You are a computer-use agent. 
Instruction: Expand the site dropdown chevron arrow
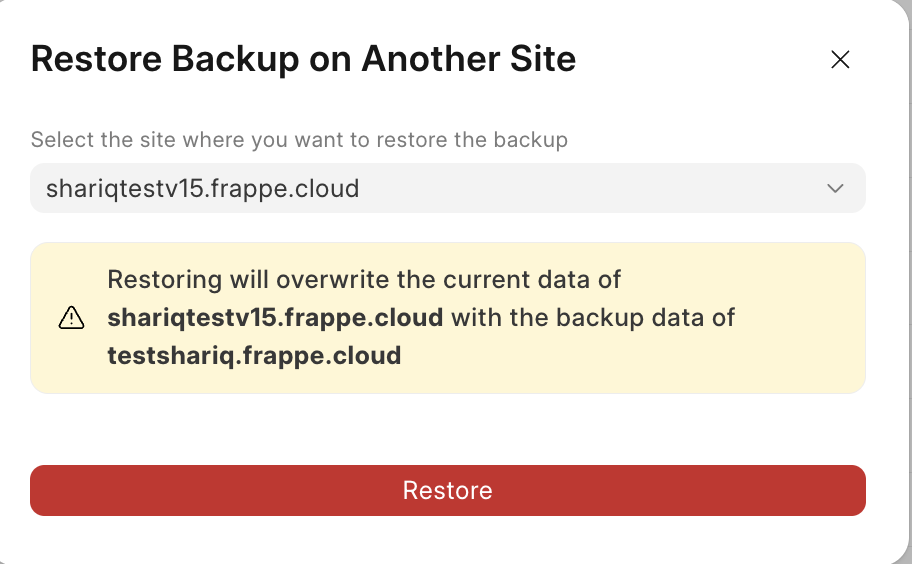click(x=835, y=188)
